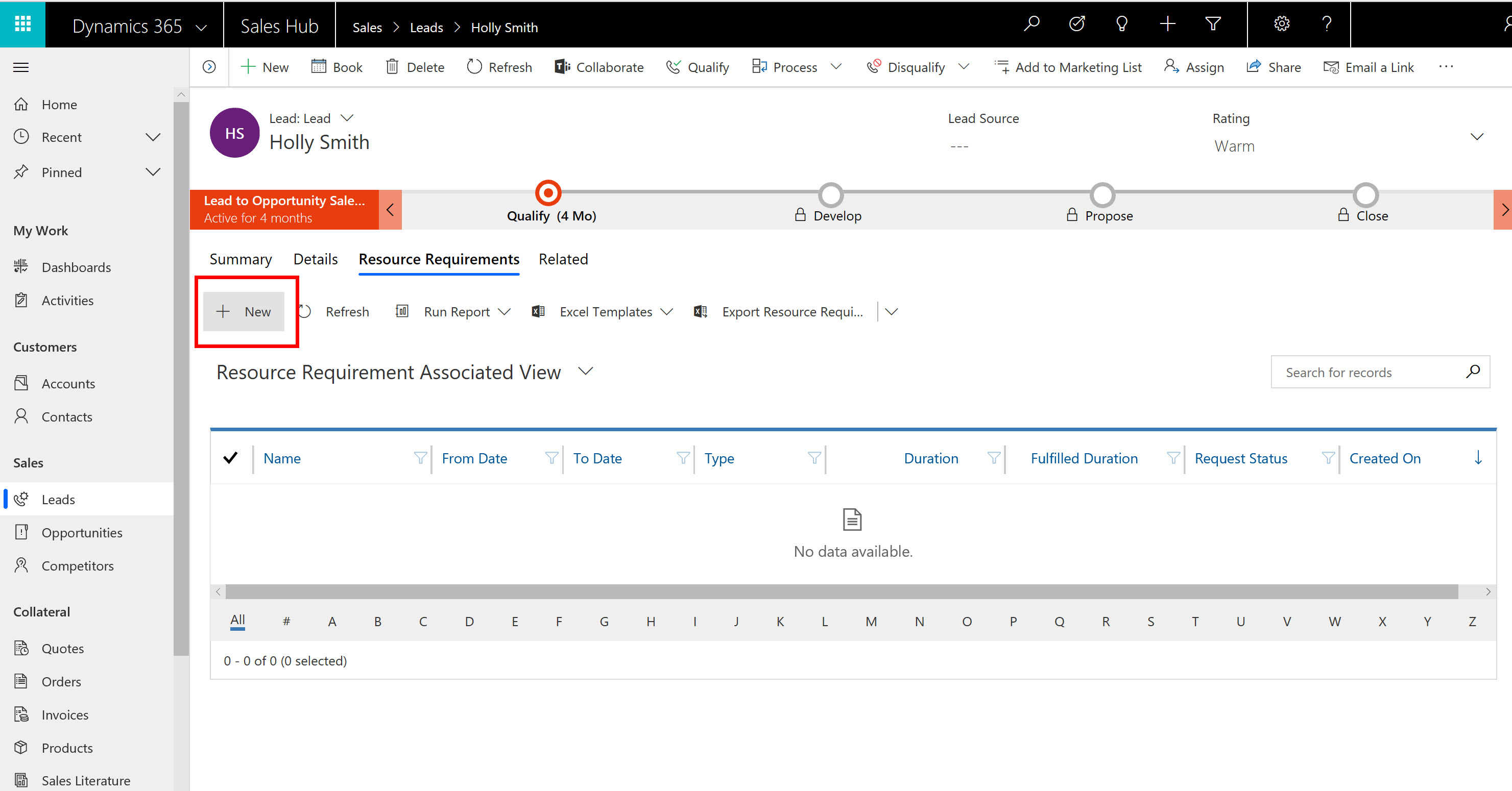Go to Dashboards in sidebar
The width and height of the screenshot is (1512, 791).
click(76, 267)
